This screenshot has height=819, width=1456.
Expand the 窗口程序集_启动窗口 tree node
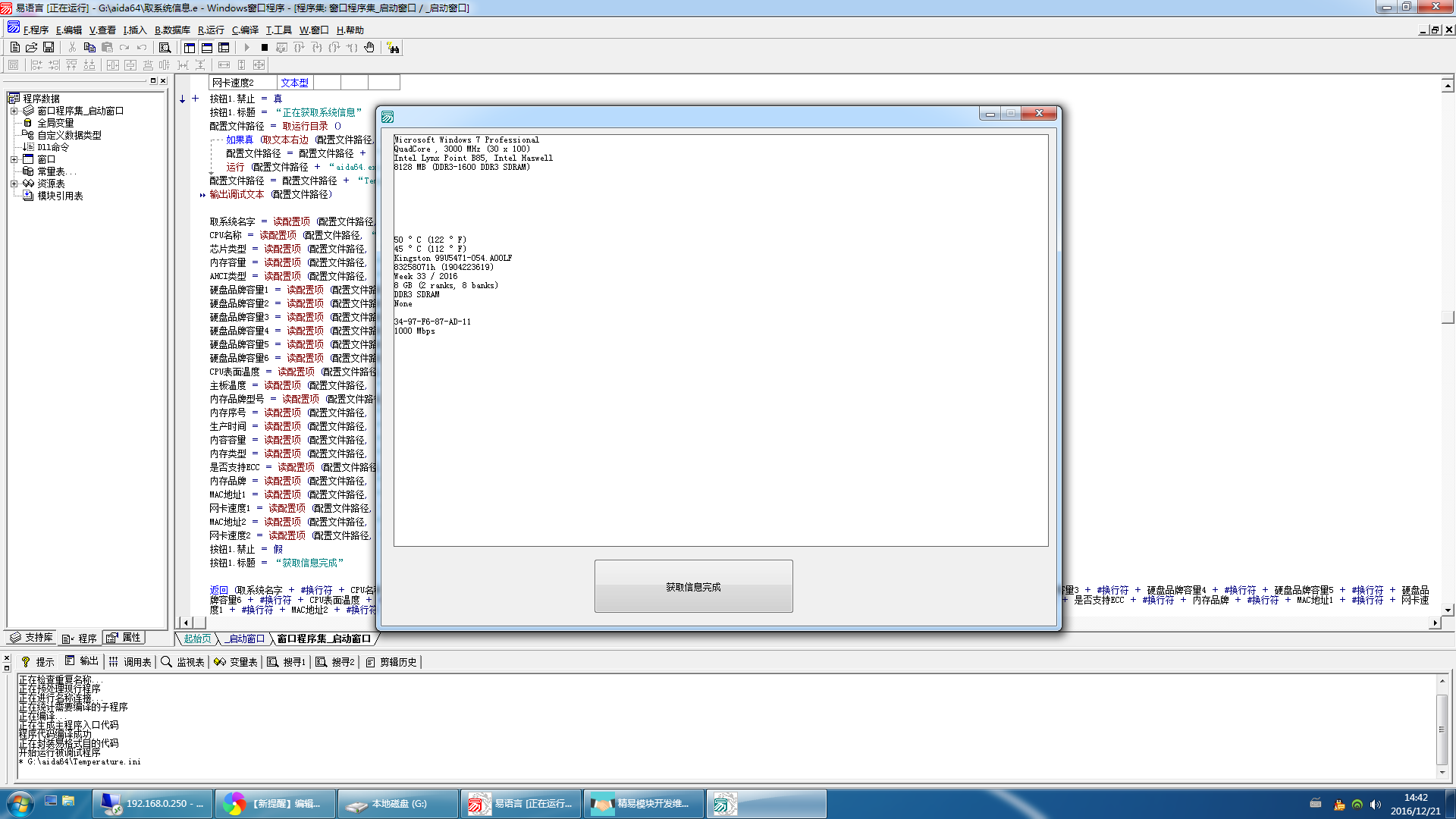[14, 111]
